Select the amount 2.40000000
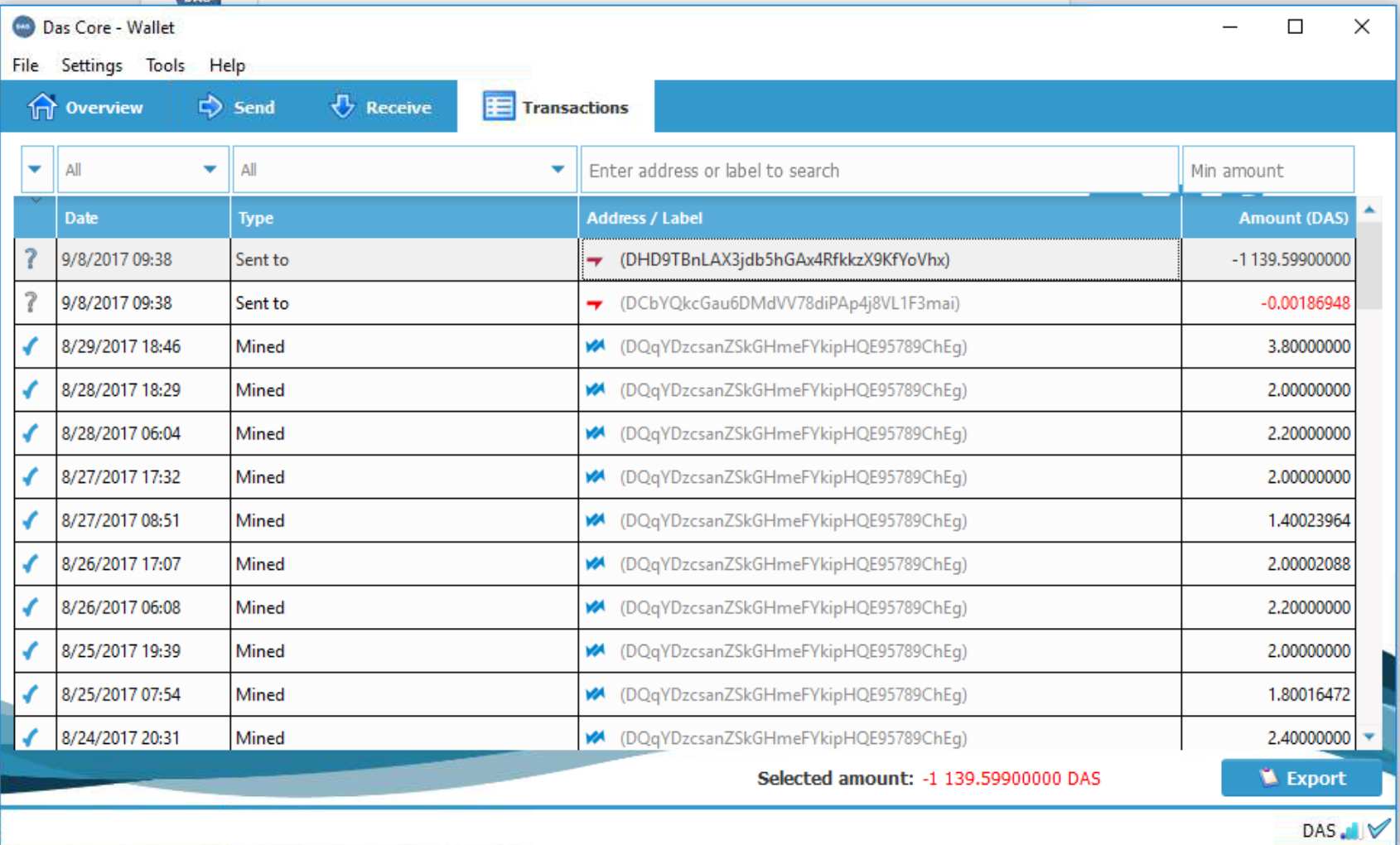The height and width of the screenshot is (845, 1400). tap(1308, 737)
